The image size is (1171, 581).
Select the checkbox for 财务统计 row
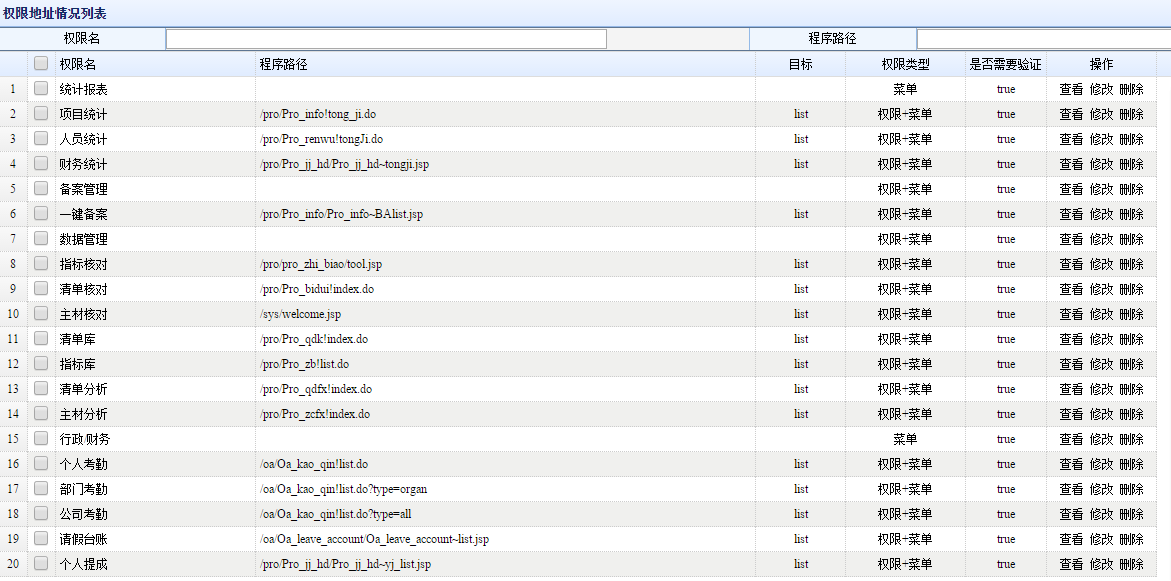tap(41, 164)
